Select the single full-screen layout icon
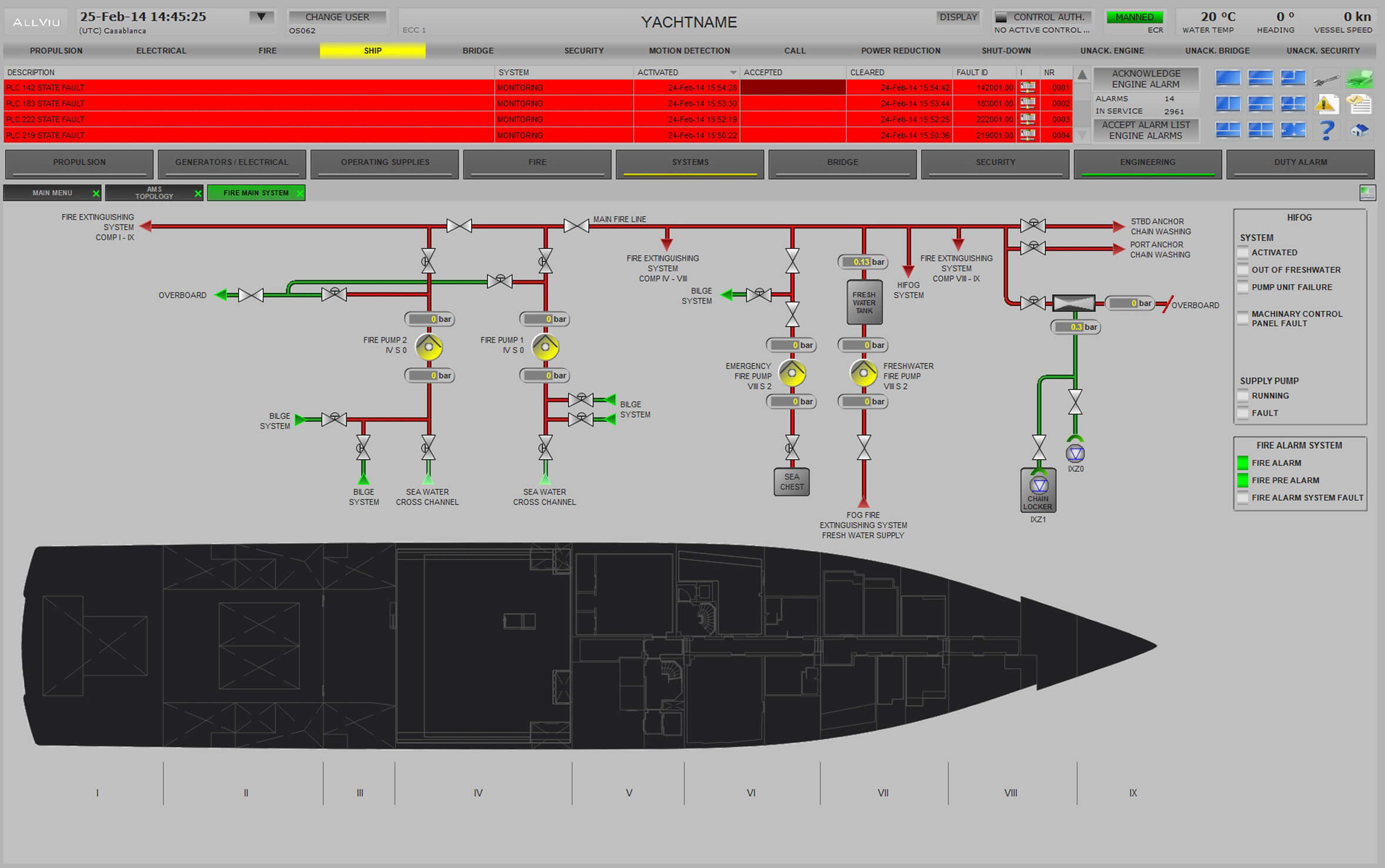Screen dimensions: 1385x868 coord(1227,78)
